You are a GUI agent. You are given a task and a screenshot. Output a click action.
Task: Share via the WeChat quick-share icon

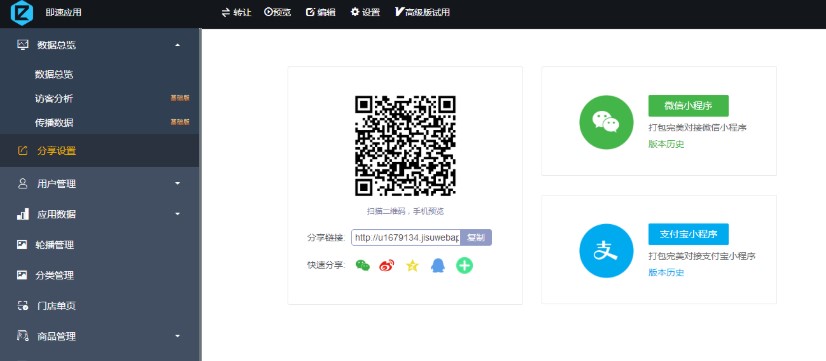[x=363, y=266]
